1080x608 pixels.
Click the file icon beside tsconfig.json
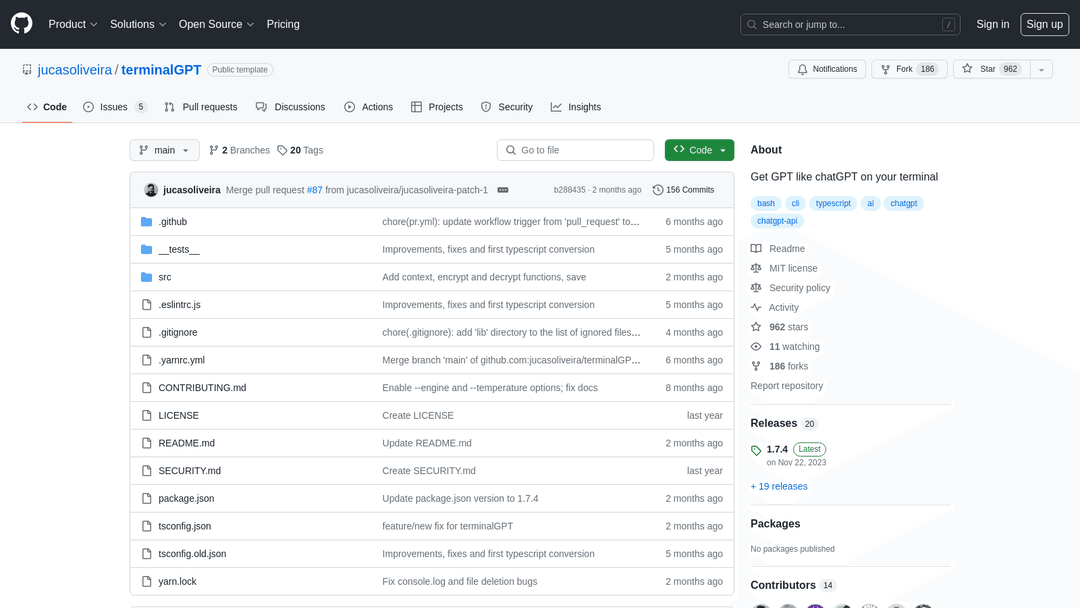pyautogui.click(x=146, y=526)
